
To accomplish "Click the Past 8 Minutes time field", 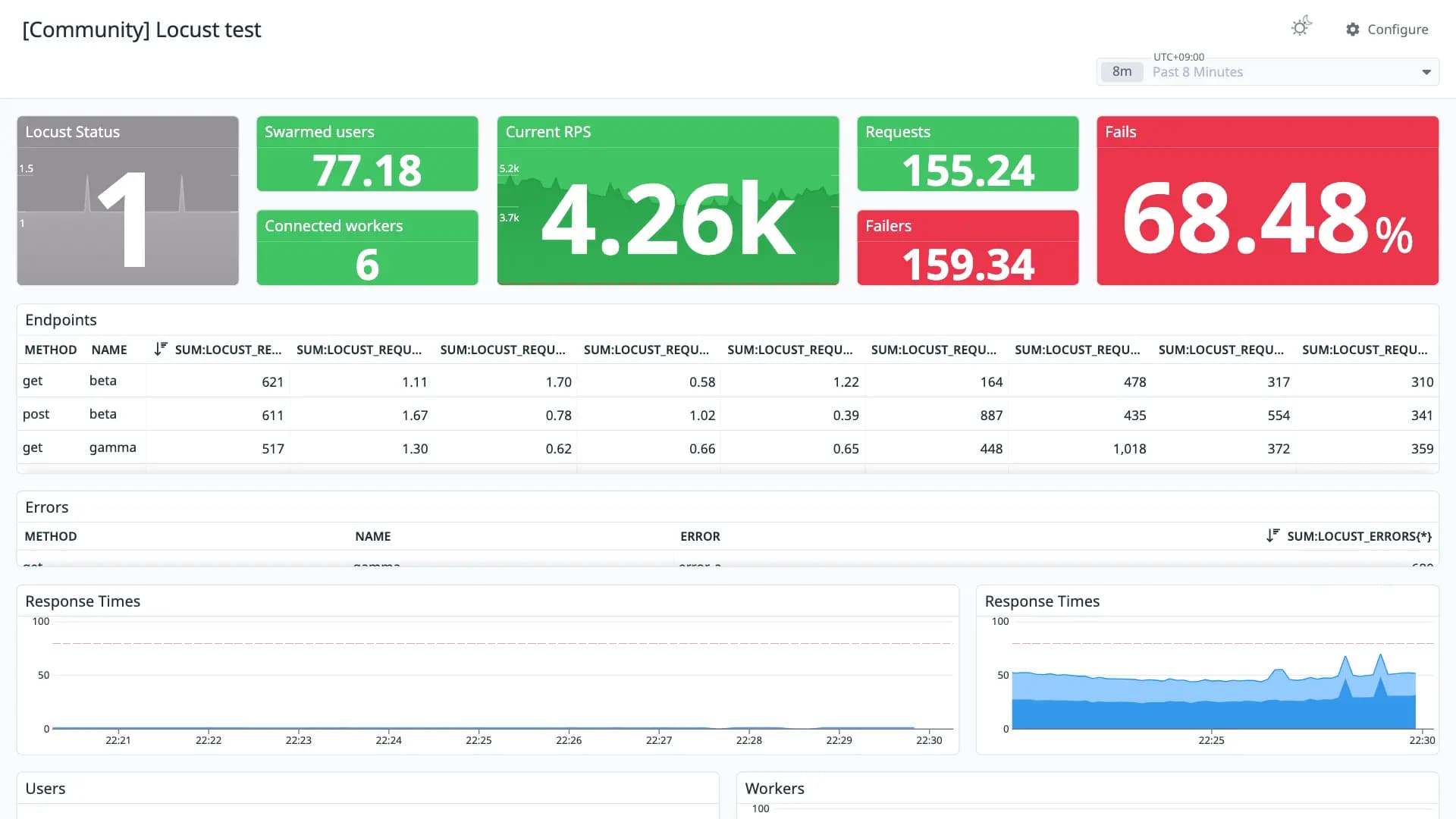I will pyautogui.click(x=1267, y=72).
